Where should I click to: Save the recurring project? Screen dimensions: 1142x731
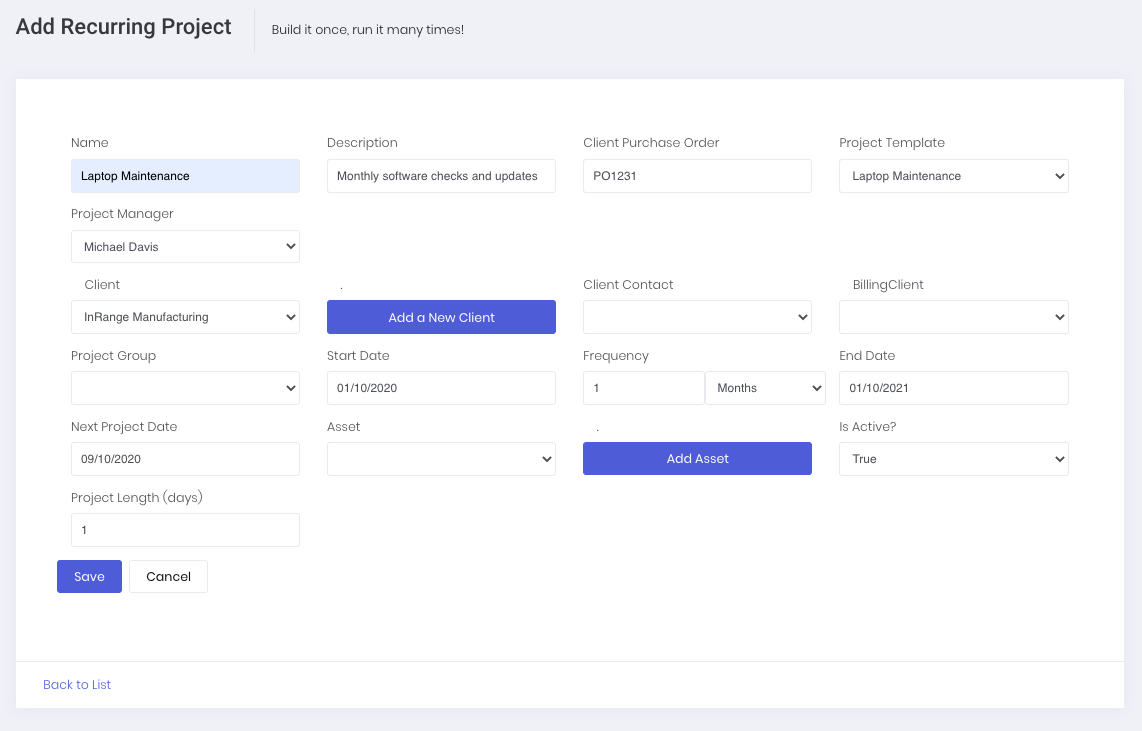pos(89,576)
